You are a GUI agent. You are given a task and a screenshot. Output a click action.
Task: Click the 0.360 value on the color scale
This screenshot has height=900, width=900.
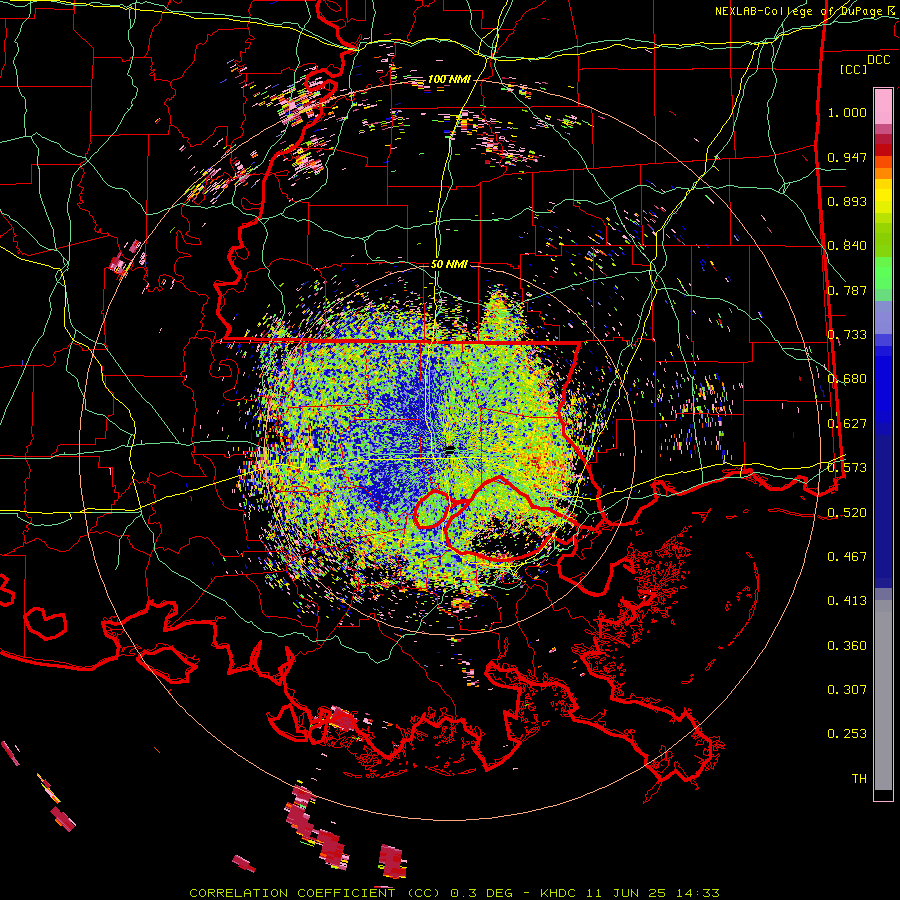coord(847,646)
